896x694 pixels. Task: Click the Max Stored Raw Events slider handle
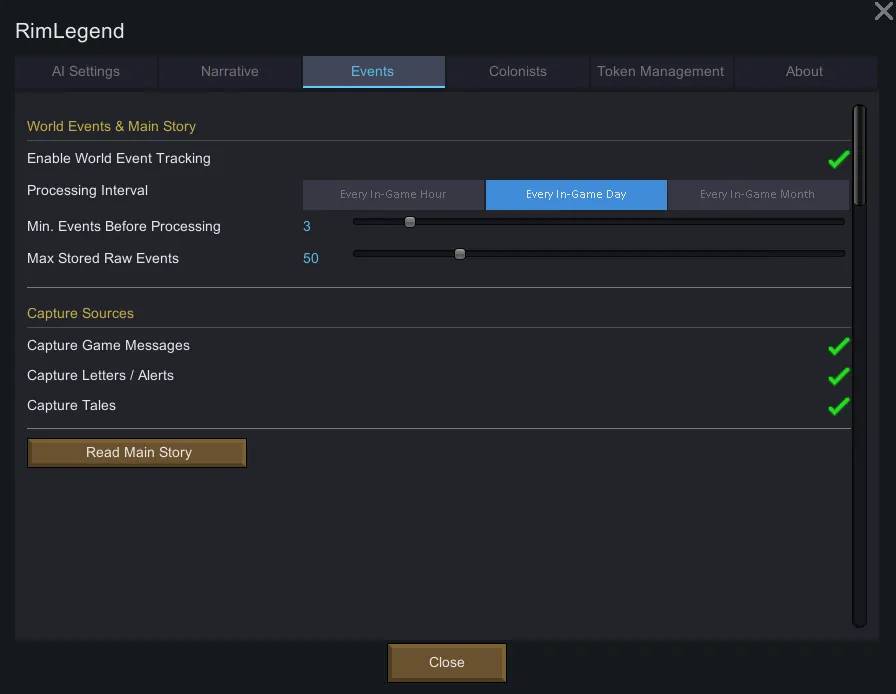click(x=460, y=254)
